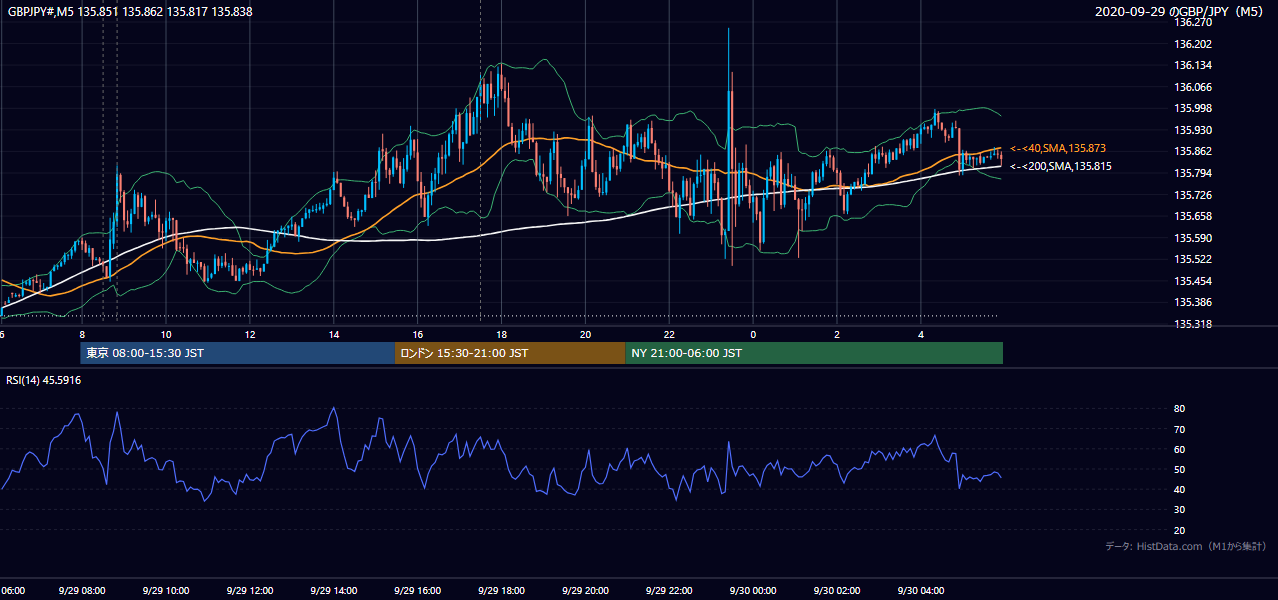The width and height of the screenshot is (1278, 600).
Task: Click the 135.590 price axis label
Action: pyautogui.click(x=1194, y=238)
